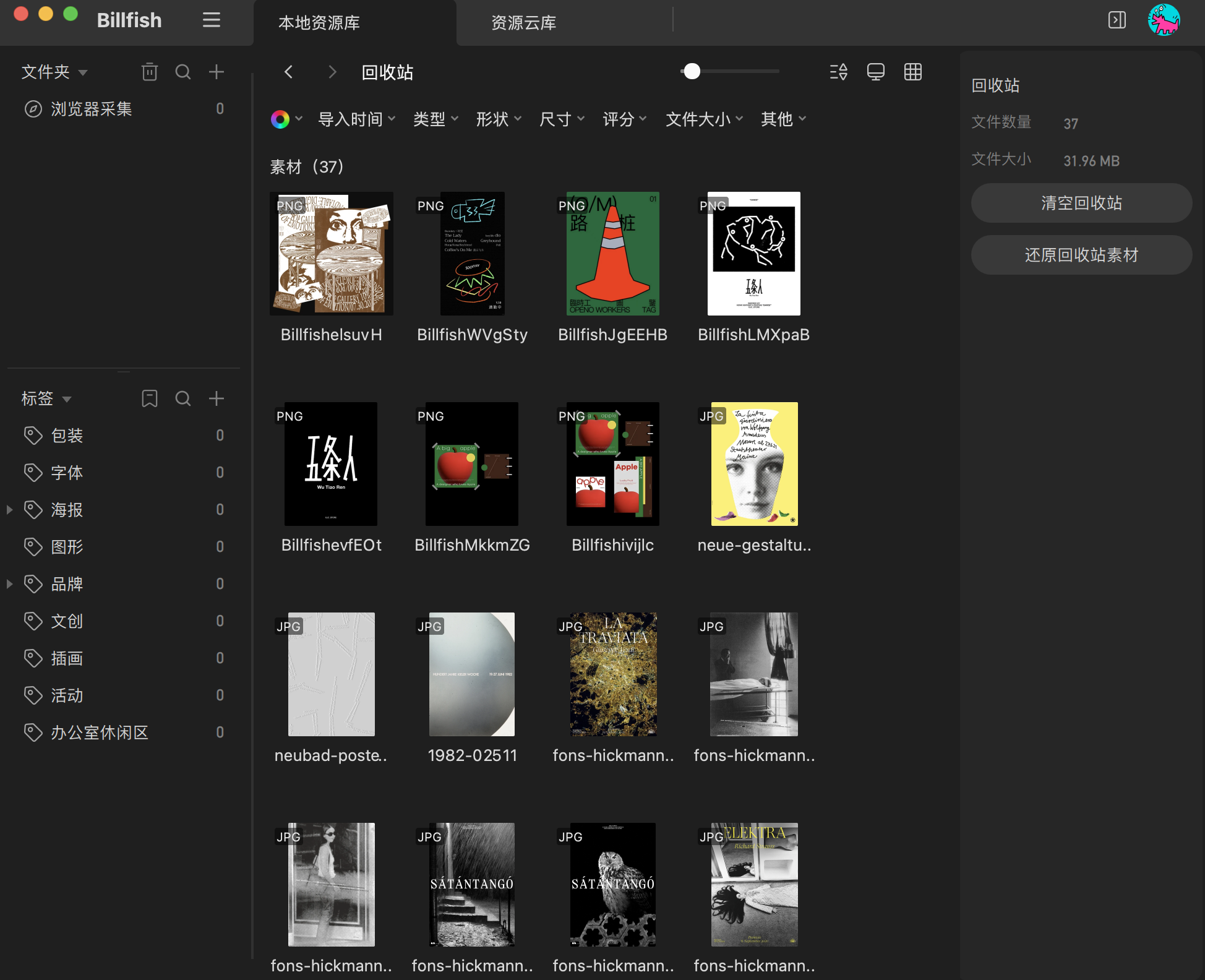This screenshot has width=1205, height=980.
Task: Switch to 本地资源库 tab
Action: coord(355,23)
